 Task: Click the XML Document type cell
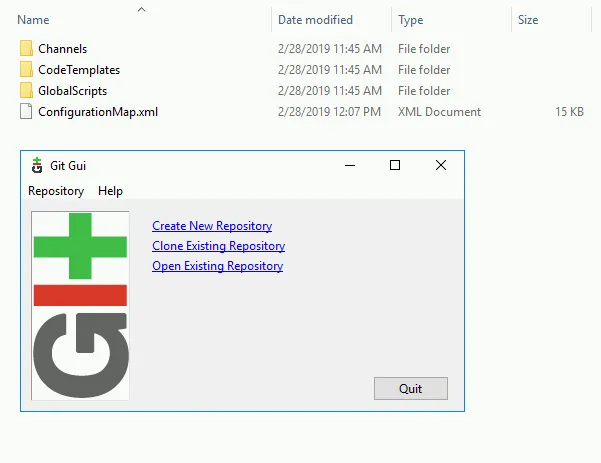(x=439, y=112)
